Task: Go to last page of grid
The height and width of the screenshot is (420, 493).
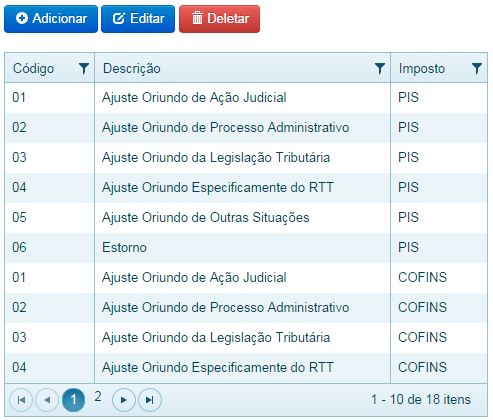Action: point(150,400)
